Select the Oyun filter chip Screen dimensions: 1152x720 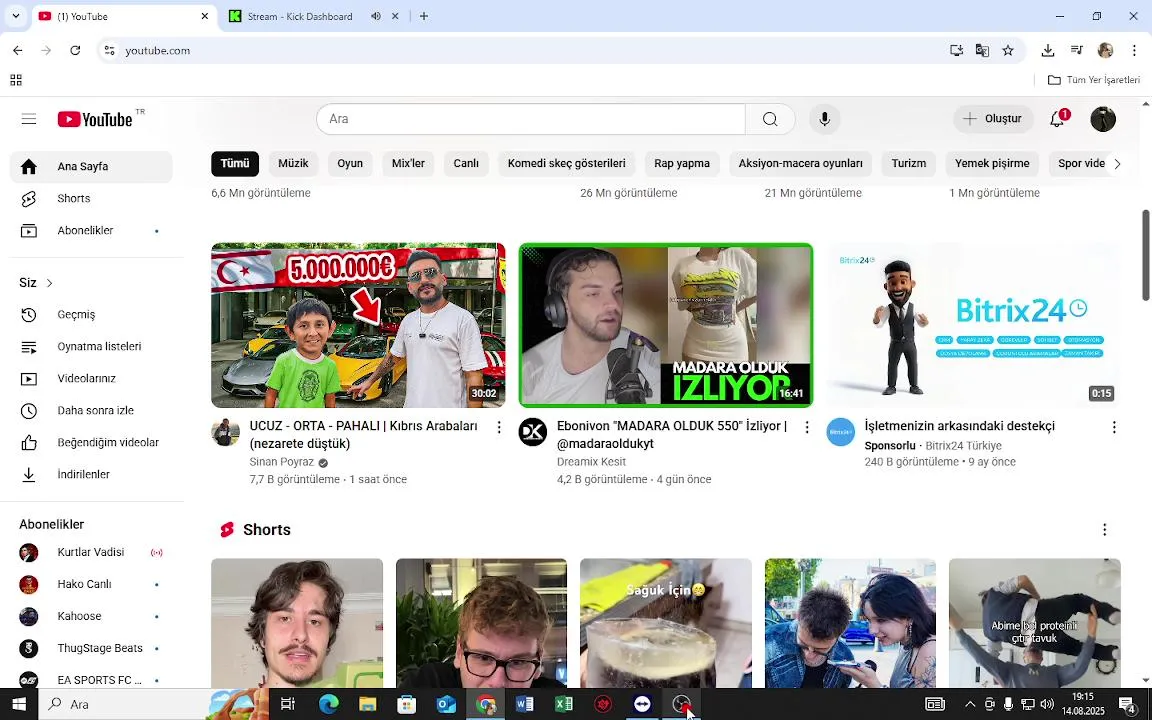coord(350,164)
